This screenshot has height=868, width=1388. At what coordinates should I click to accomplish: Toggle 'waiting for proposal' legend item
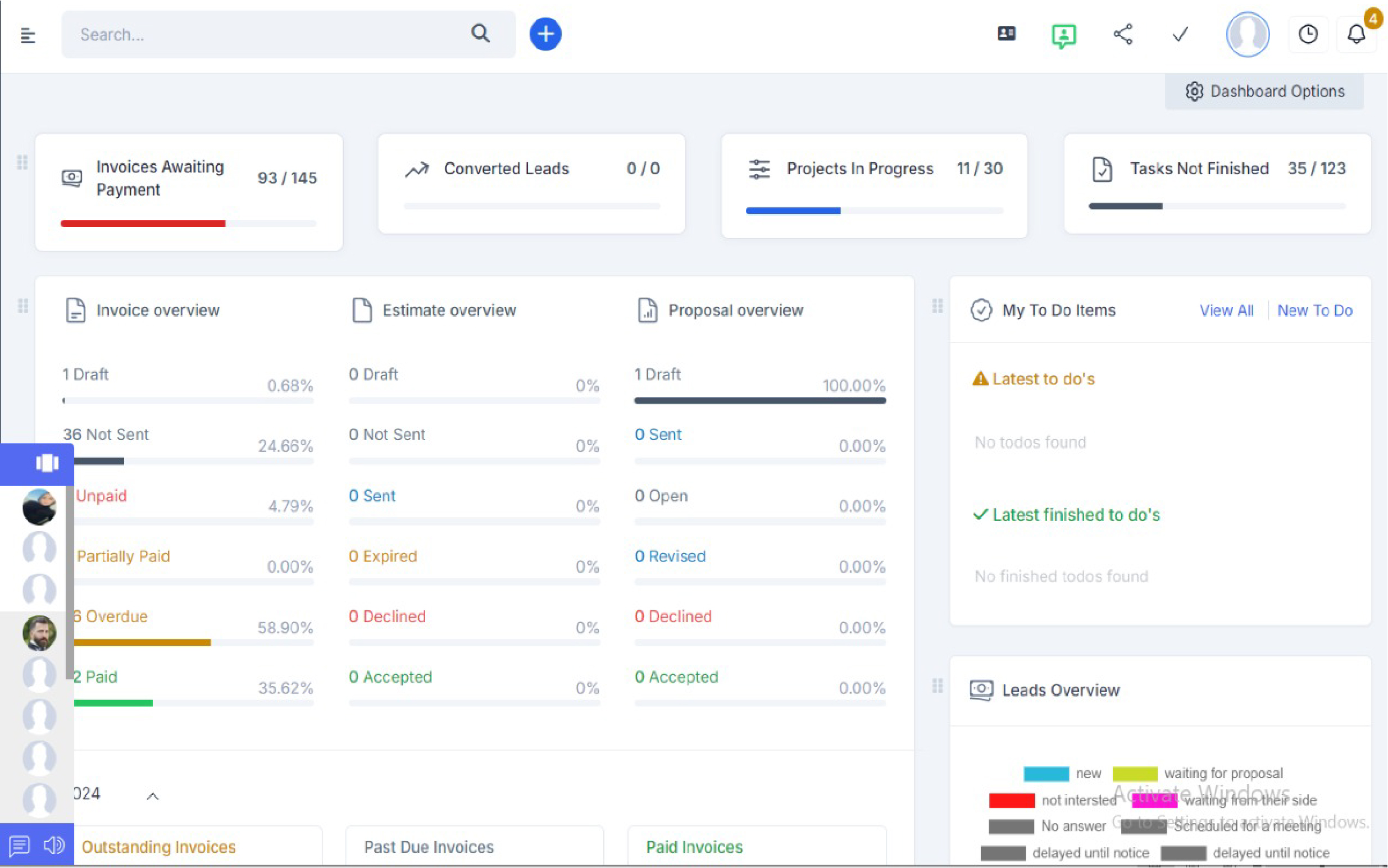click(1135, 773)
